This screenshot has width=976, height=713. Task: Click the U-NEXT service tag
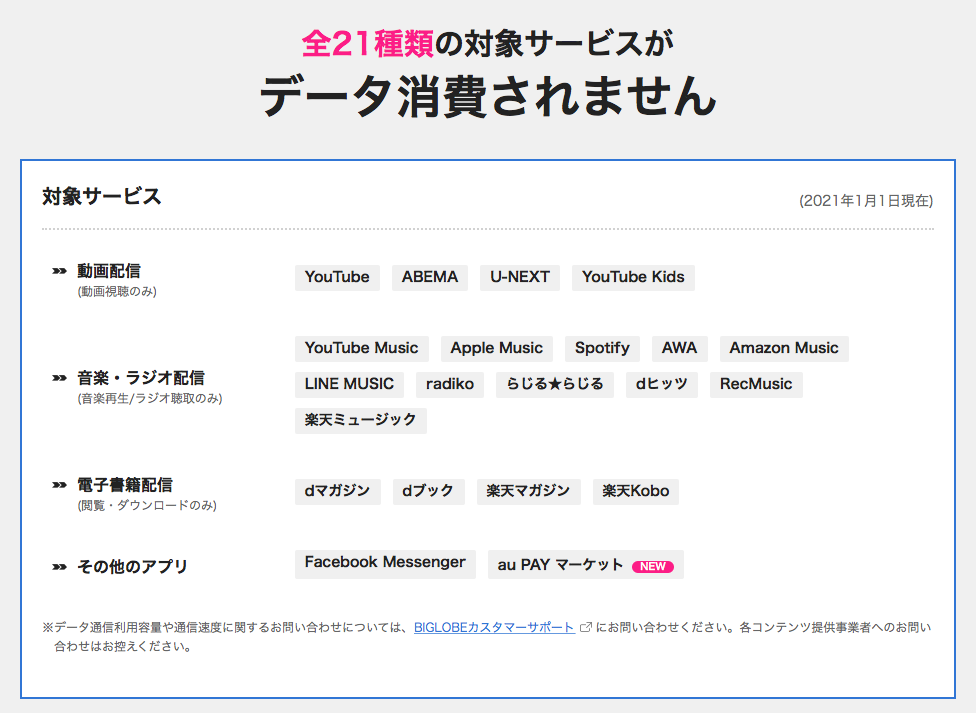point(520,277)
